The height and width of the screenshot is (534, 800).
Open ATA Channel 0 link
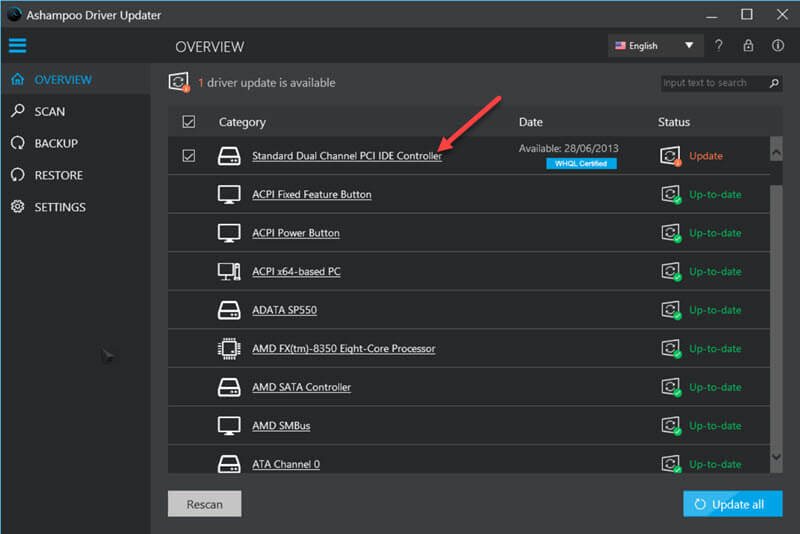tap(286, 464)
